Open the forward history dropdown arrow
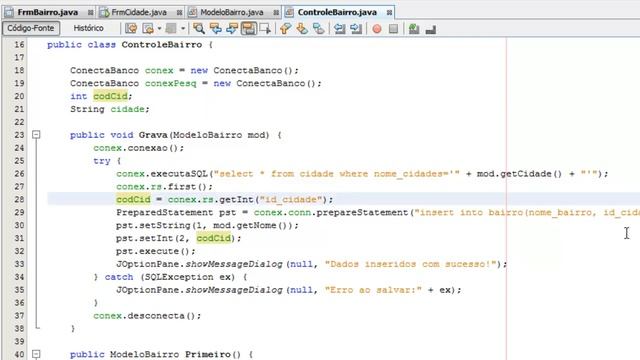This screenshot has height=360, width=640. coord(183,28)
